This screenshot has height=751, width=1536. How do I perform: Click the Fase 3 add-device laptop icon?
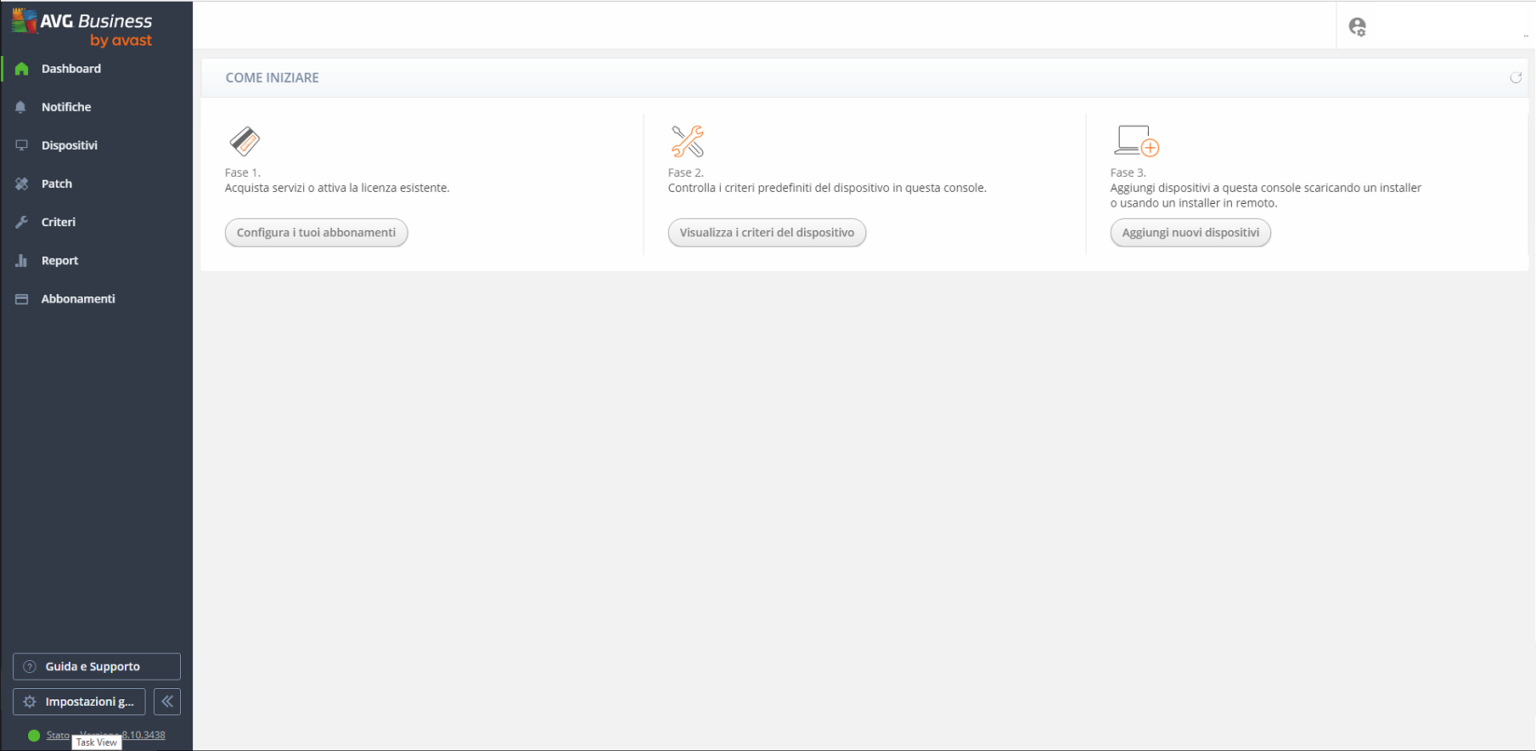click(x=1134, y=141)
